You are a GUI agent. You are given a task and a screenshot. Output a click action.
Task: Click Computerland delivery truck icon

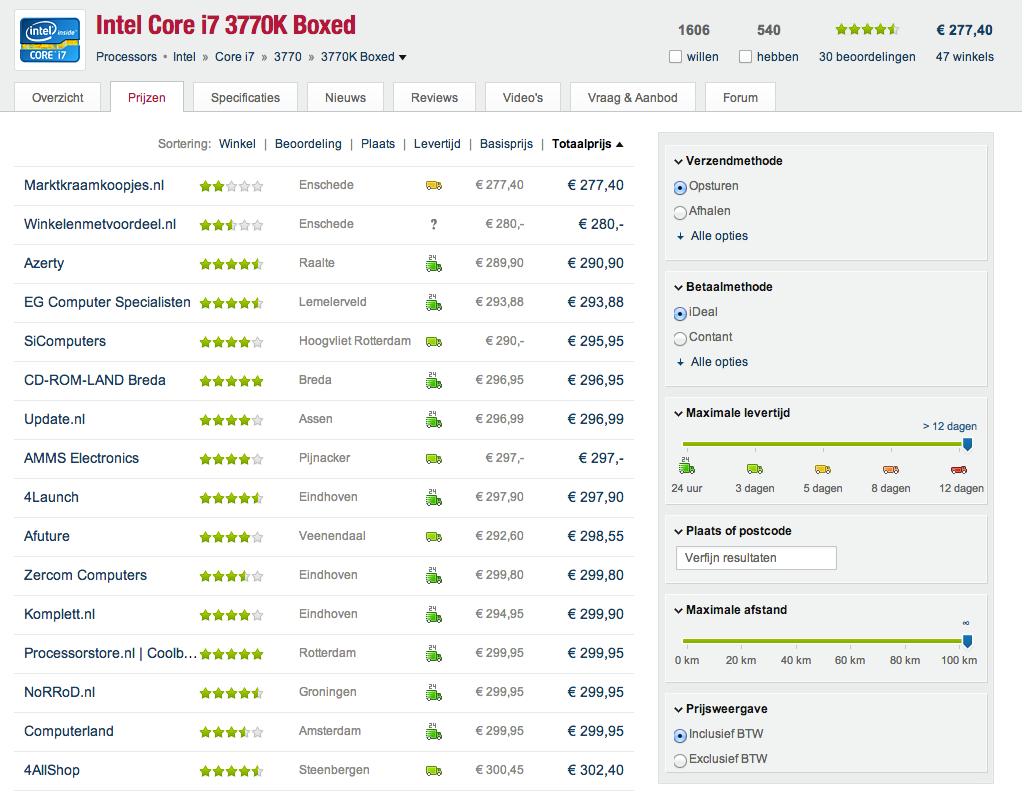[x=433, y=731]
